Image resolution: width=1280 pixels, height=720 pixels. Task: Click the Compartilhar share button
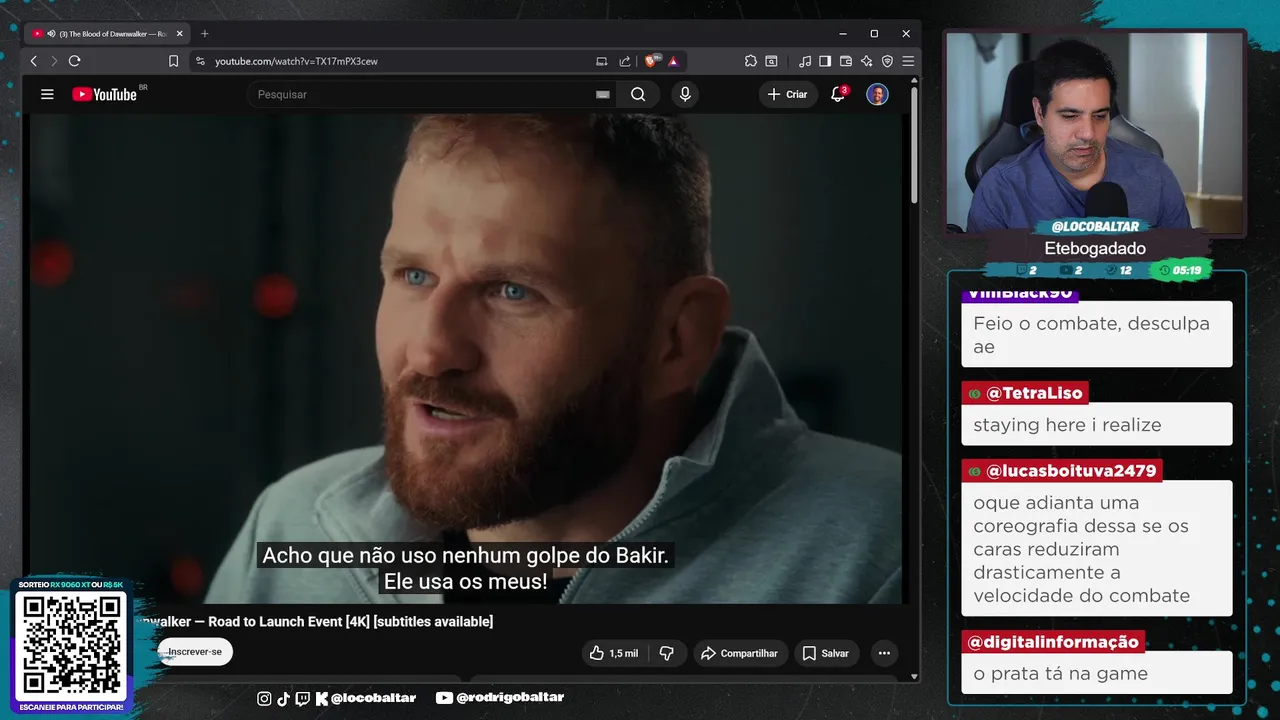pos(740,653)
